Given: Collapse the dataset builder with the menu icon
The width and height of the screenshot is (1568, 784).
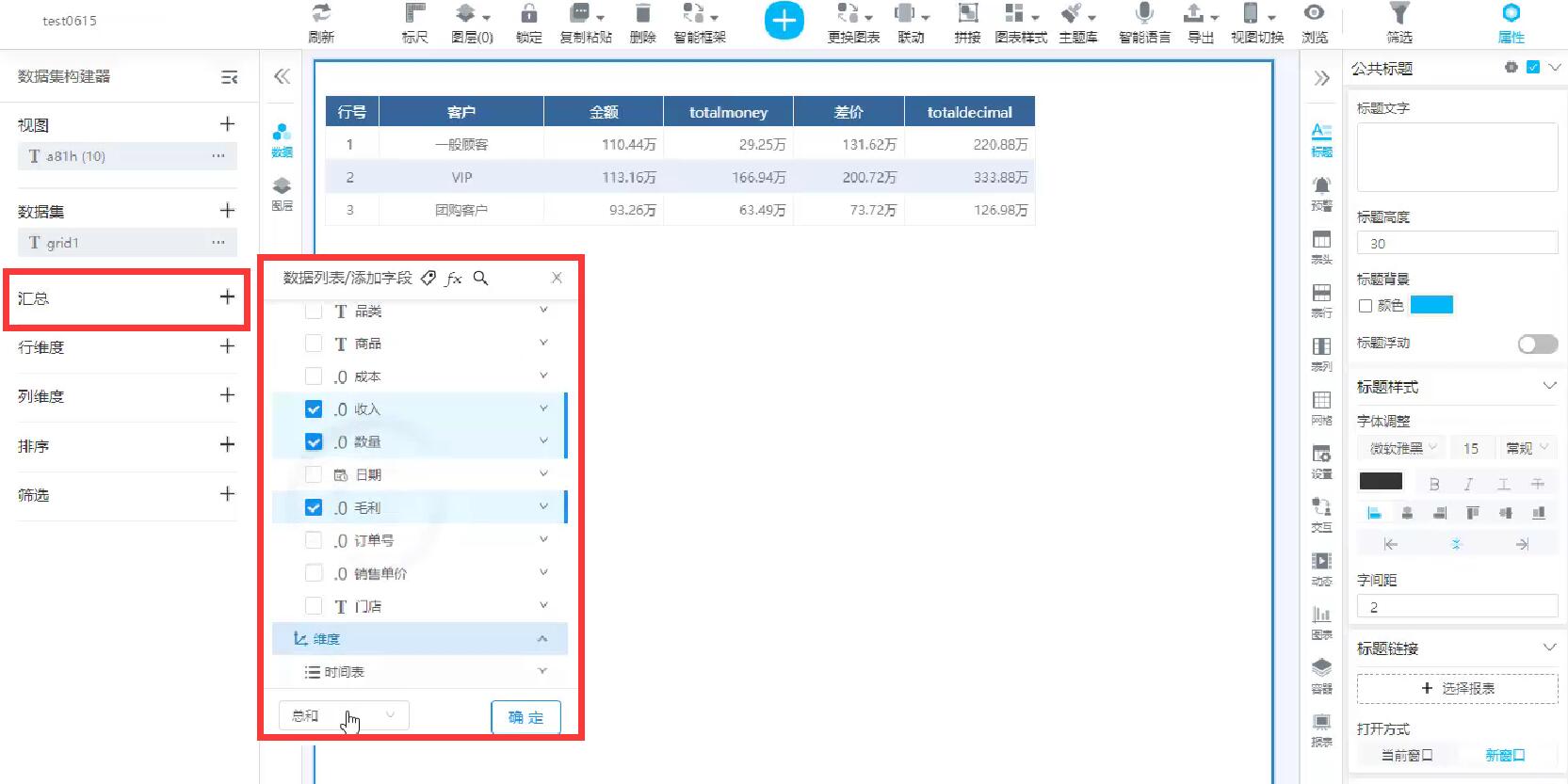Looking at the screenshot, I should (229, 77).
